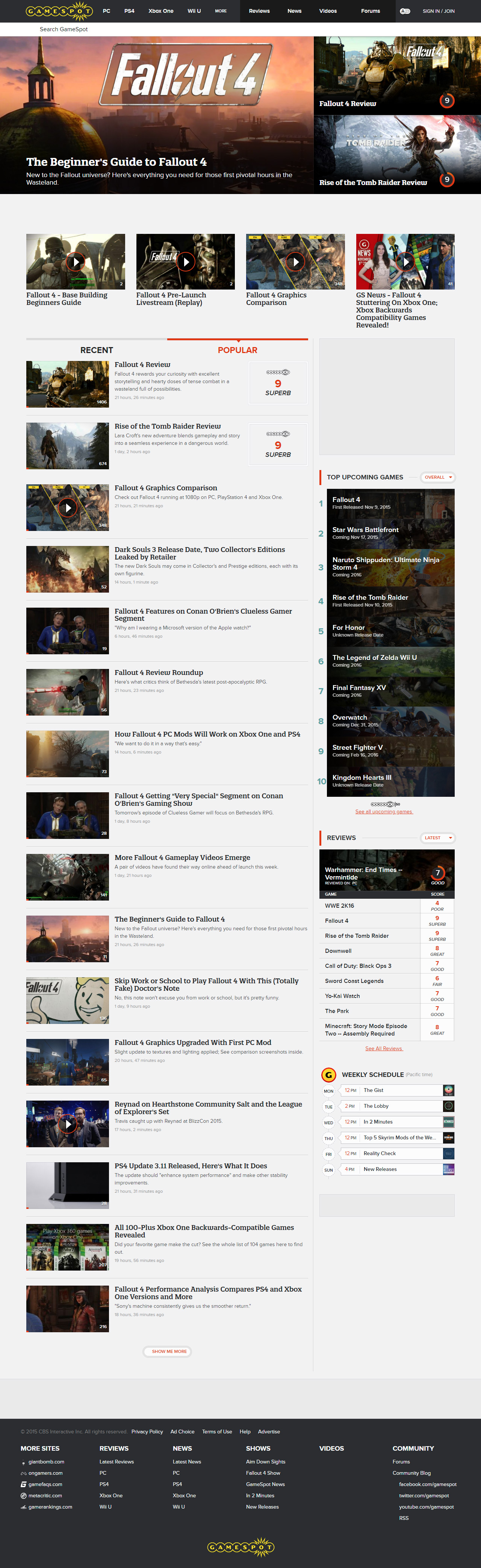Click Yo-Kai Watch in the reviews table
Viewport: 481px width, 1568px height.
click(342, 996)
